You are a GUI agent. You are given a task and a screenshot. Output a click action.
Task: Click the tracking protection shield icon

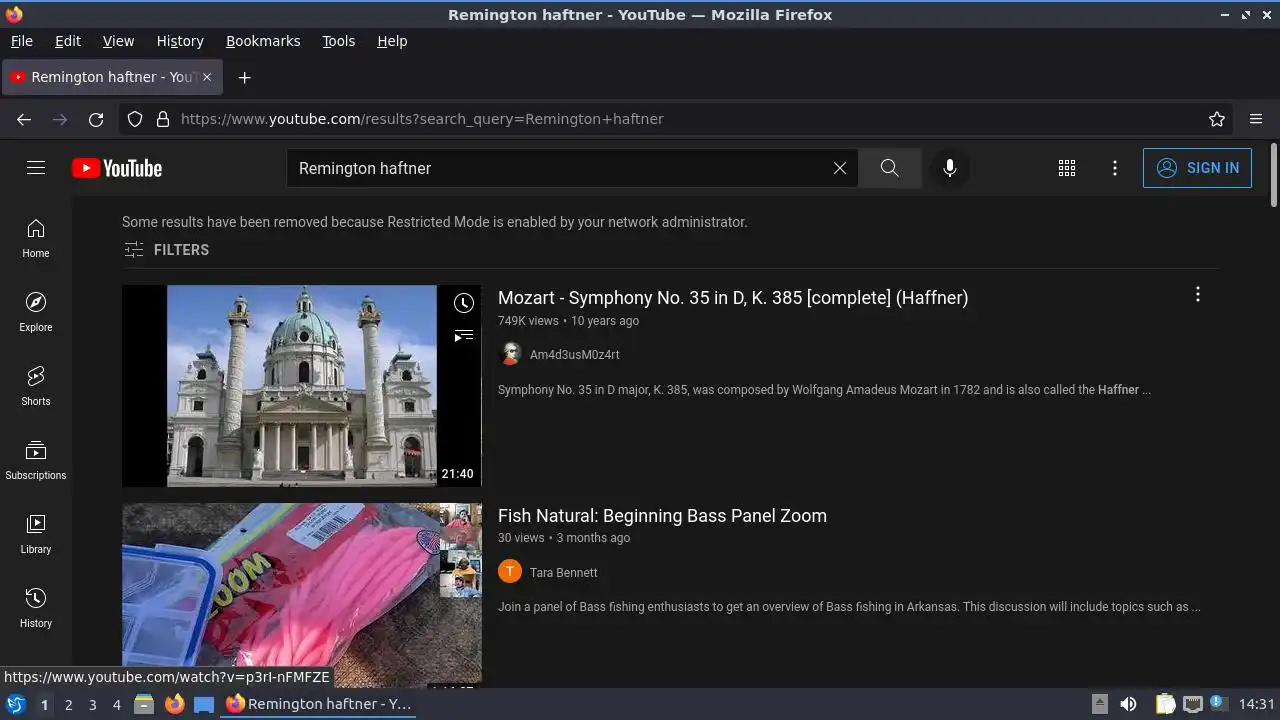[135, 119]
